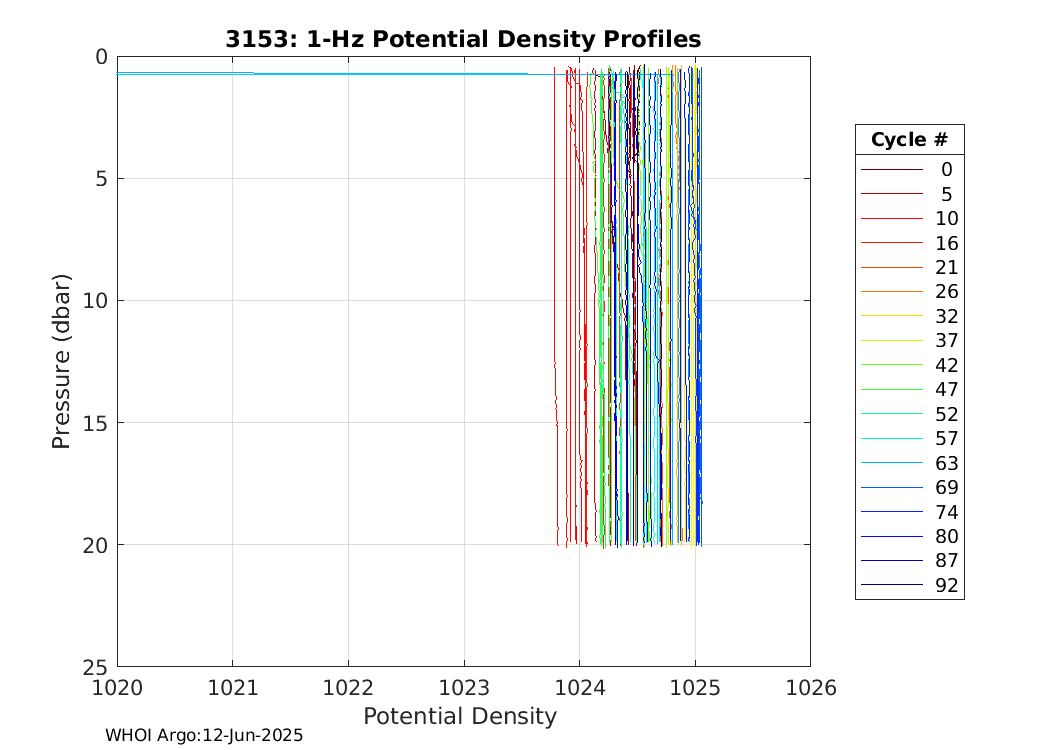
Task: Select legend entry for cycle 5
Action: [909, 194]
